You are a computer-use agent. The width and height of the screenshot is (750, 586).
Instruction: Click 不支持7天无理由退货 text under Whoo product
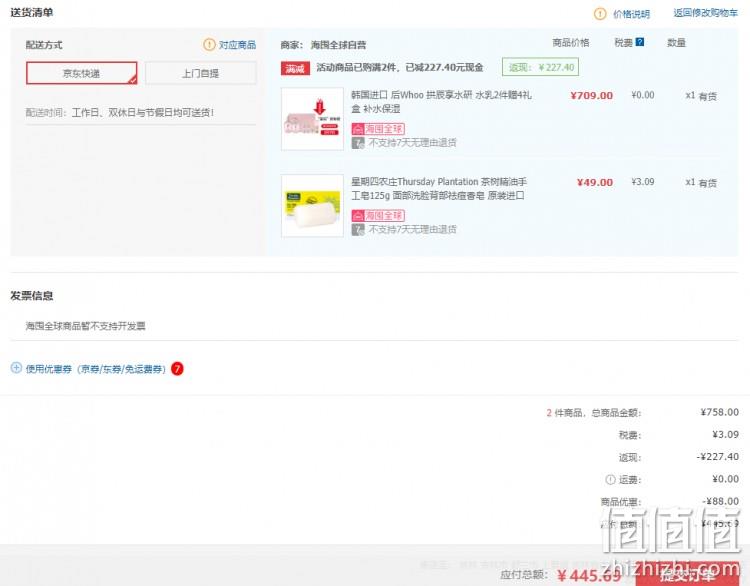(412, 143)
